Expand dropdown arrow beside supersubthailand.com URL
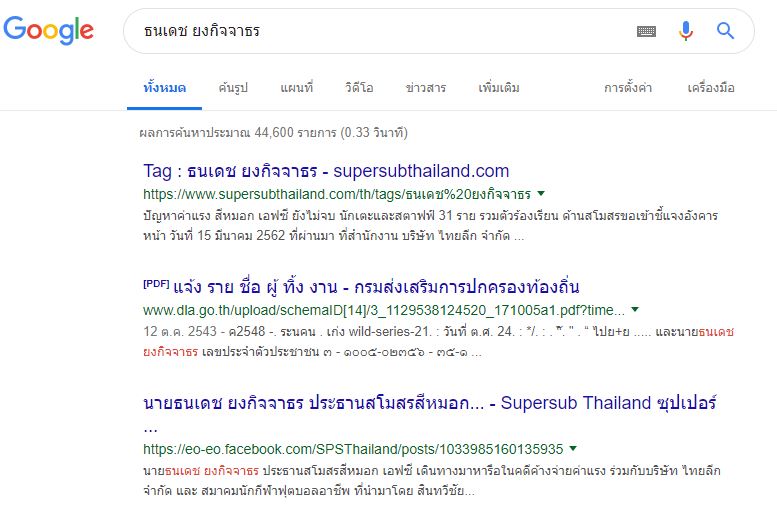777x522 pixels. [x=541, y=193]
